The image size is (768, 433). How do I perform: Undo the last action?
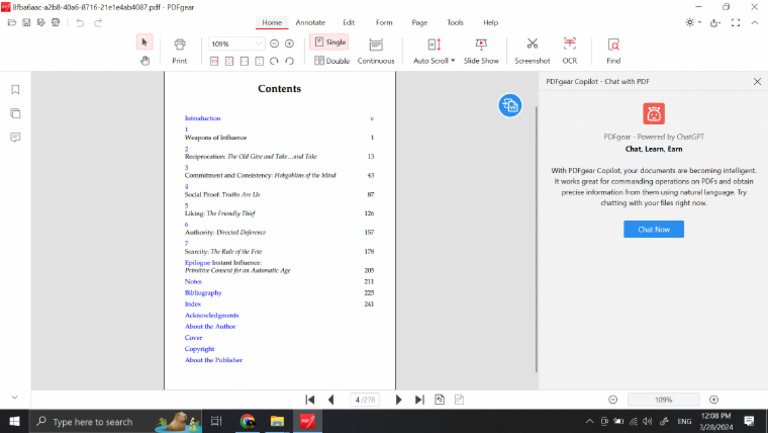tap(80, 23)
